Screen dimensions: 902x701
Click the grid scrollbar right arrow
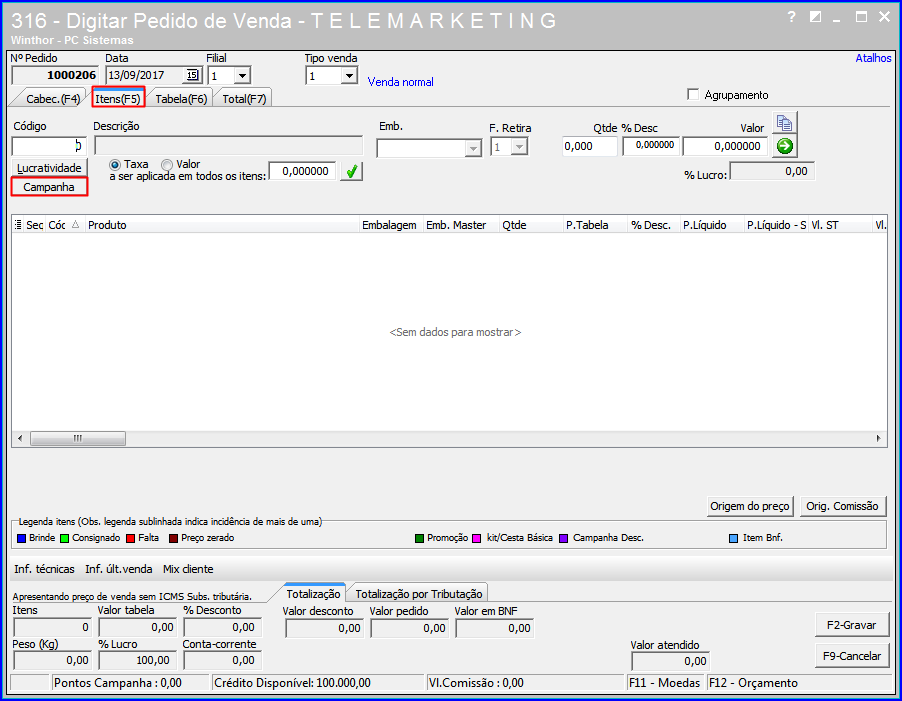pos(878,439)
